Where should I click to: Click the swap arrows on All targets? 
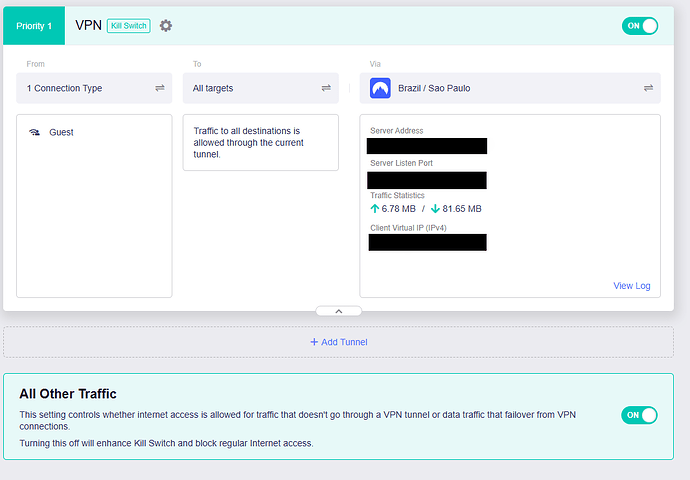click(326, 88)
